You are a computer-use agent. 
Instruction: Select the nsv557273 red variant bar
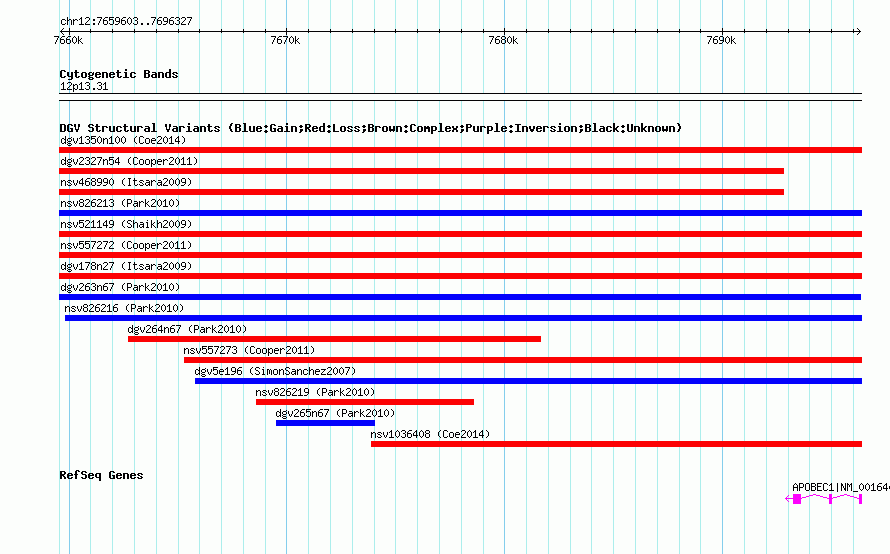coord(523,360)
